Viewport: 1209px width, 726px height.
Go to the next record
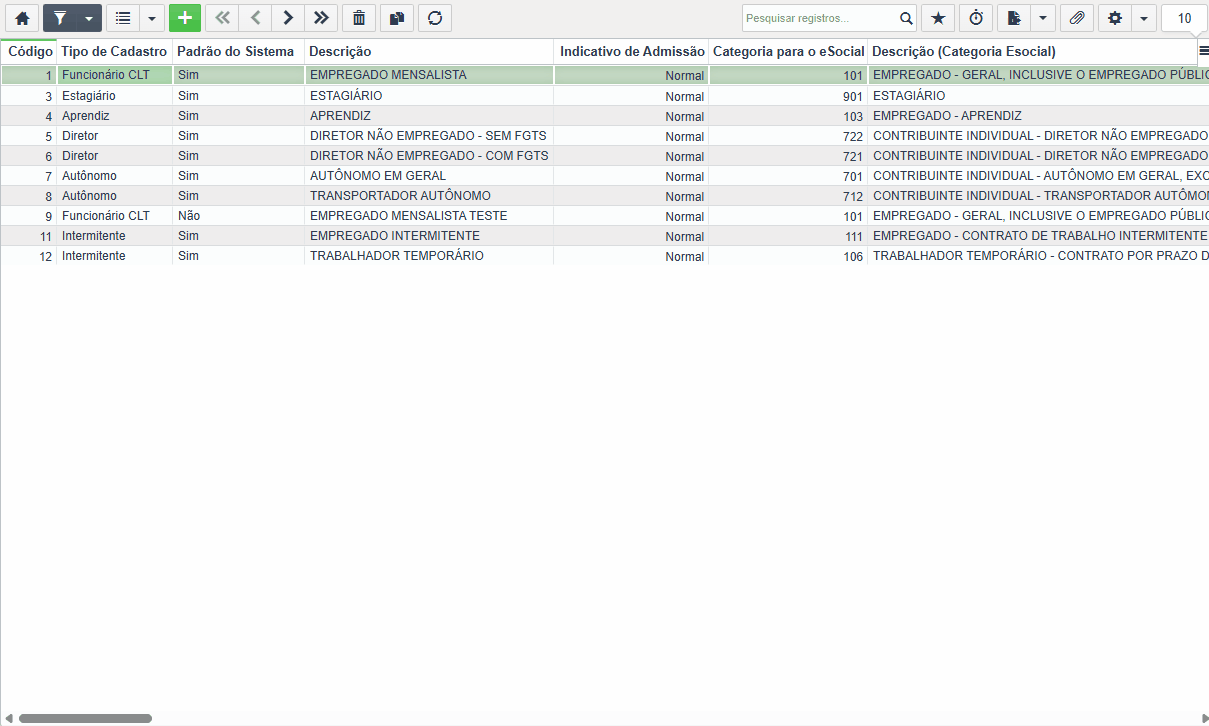[x=288, y=18]
